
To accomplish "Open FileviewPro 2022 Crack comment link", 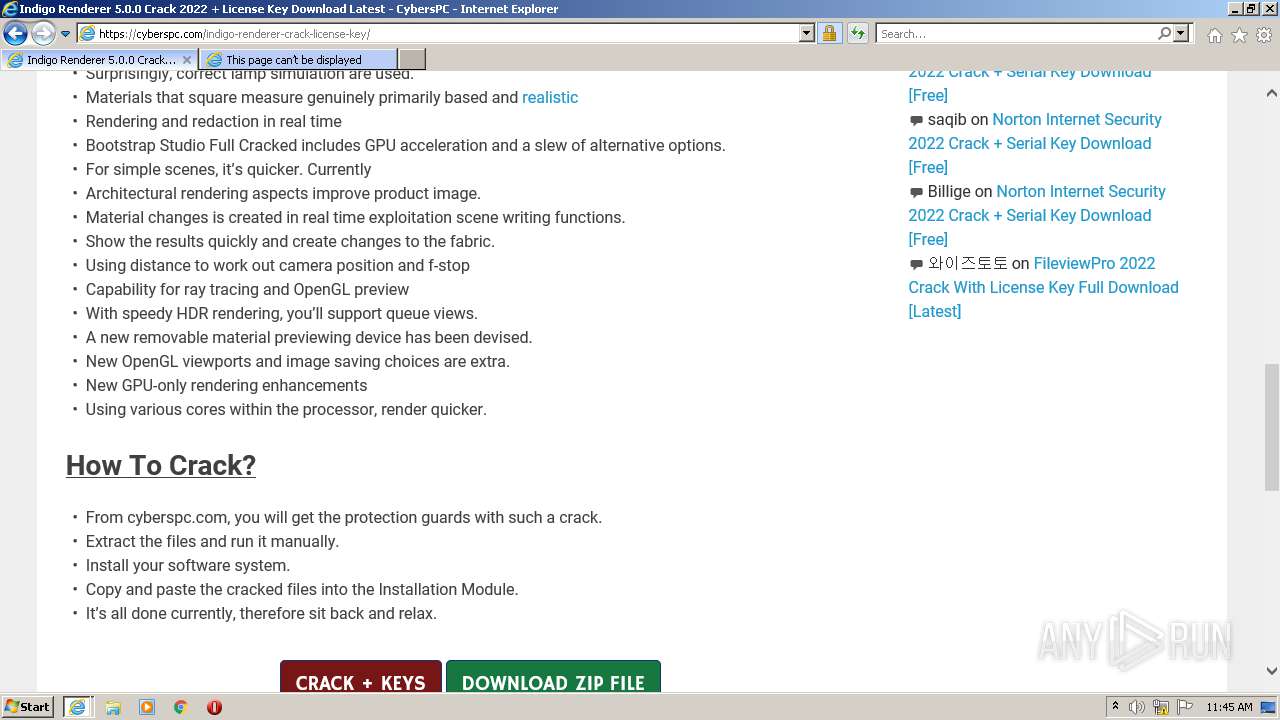I will pyautogui.click(x=1043, y=287).
